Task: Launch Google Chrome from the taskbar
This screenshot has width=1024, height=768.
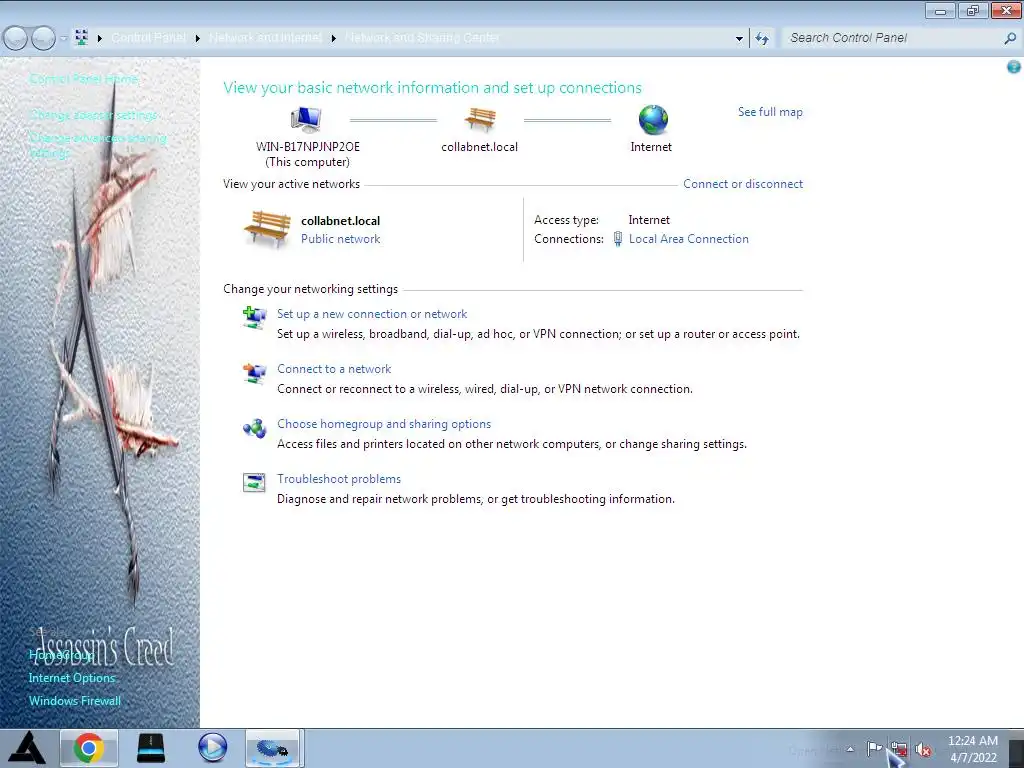Action: click(89, 748)
